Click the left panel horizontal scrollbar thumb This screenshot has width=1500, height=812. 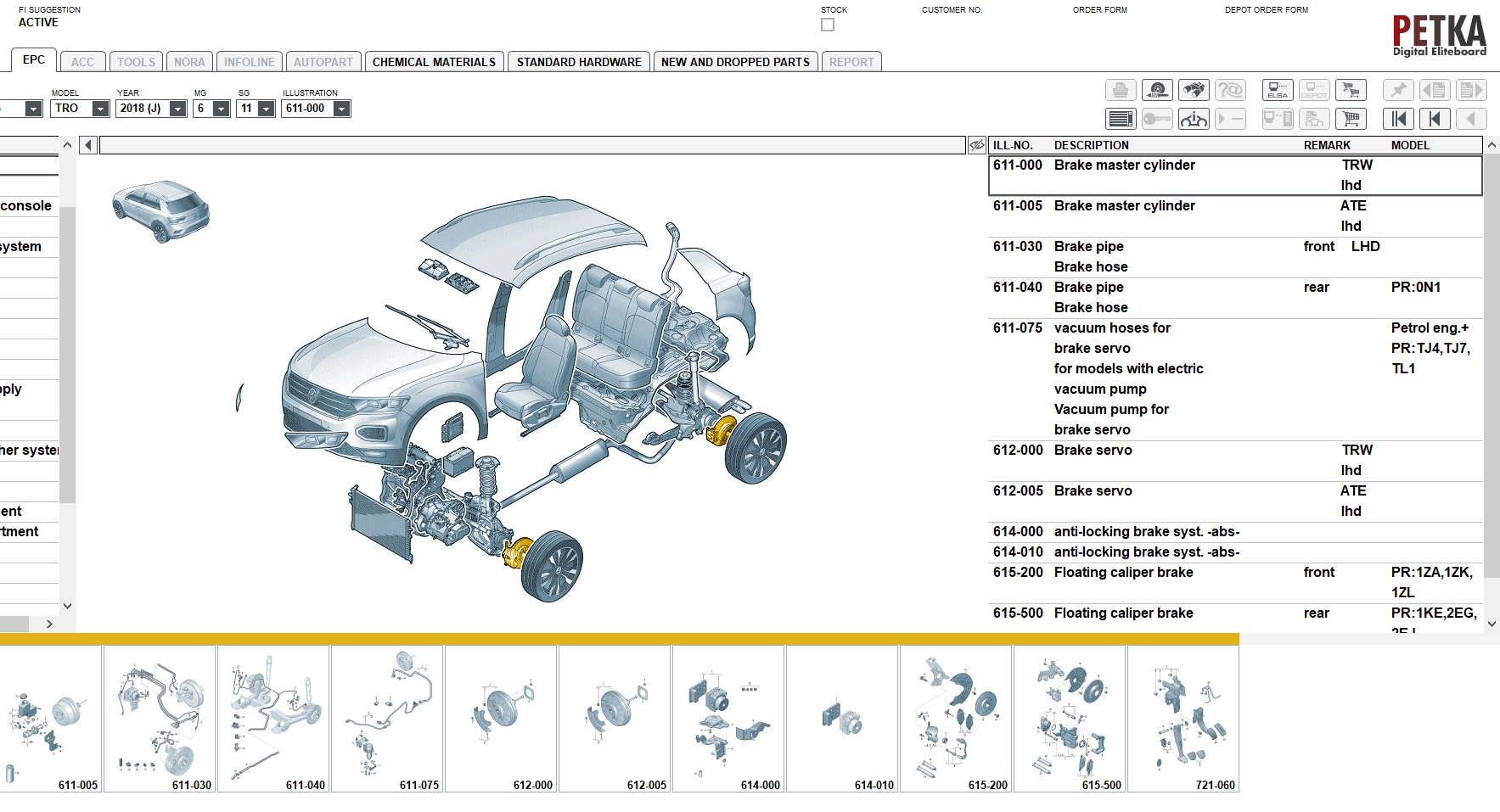click(14, 624)
